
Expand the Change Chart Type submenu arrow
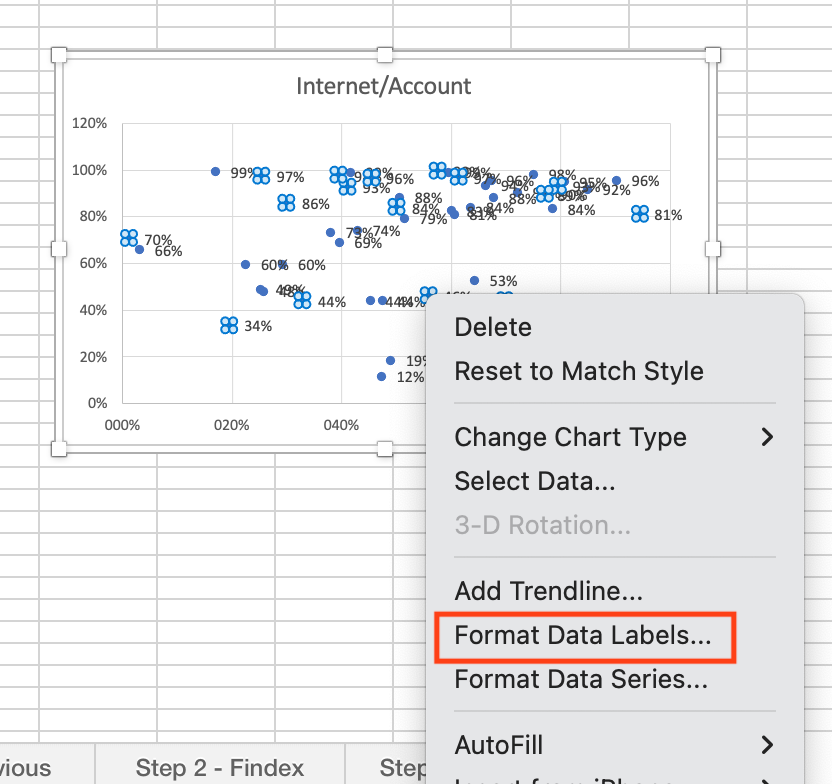(x=767, y=437)
